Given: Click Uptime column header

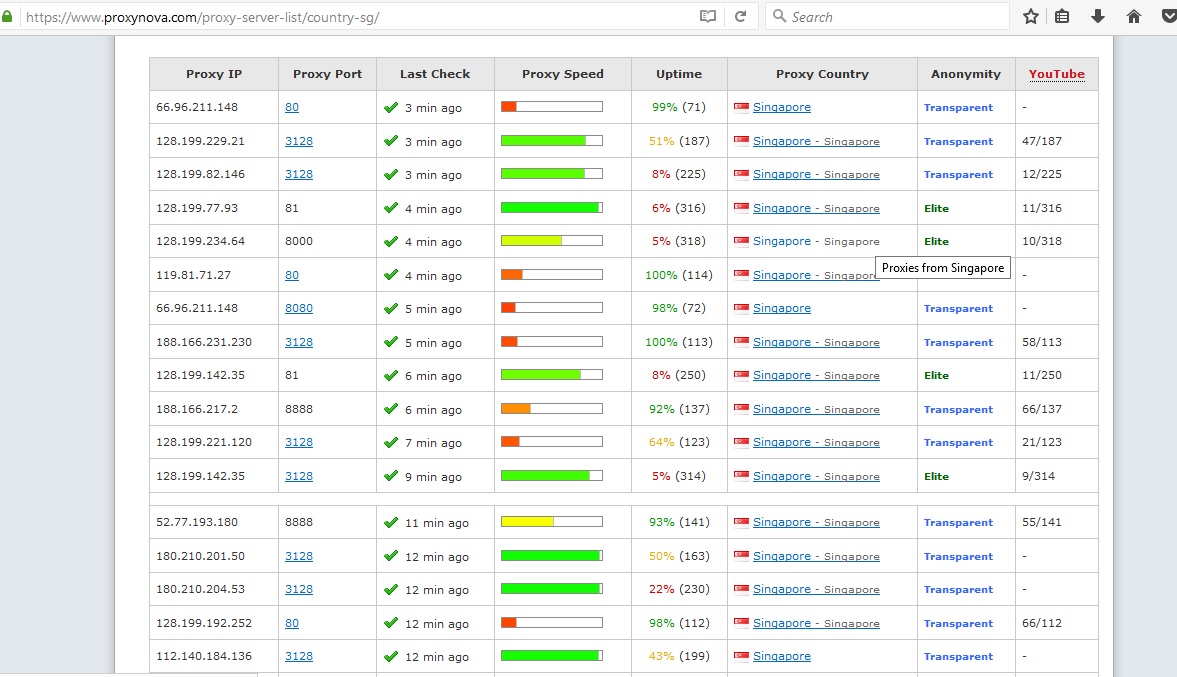Looking at the screenshot, I should (679, 74).
